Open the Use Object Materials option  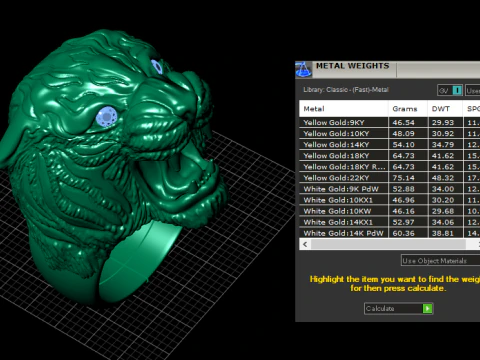pyautogui.click(x=440, y=260)
